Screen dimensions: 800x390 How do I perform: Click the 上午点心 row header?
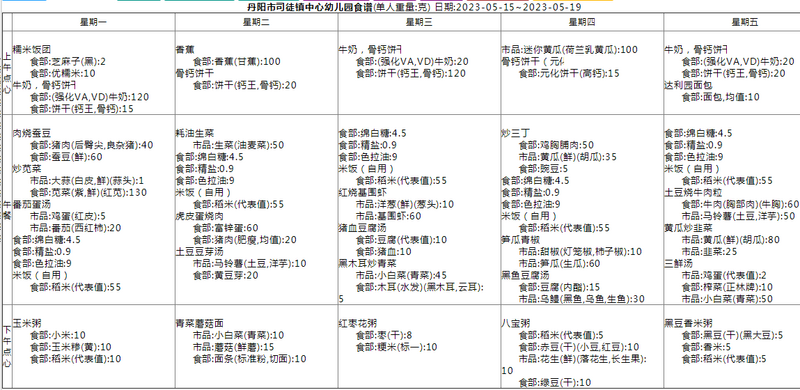click(7, 73)
